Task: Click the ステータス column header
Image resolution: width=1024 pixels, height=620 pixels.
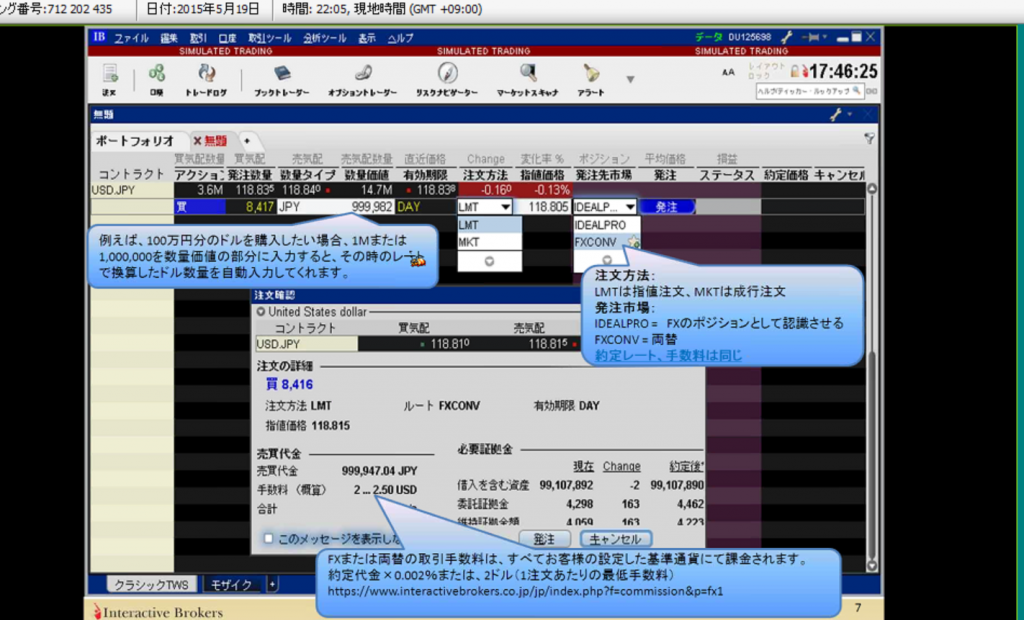Action: 727,175
